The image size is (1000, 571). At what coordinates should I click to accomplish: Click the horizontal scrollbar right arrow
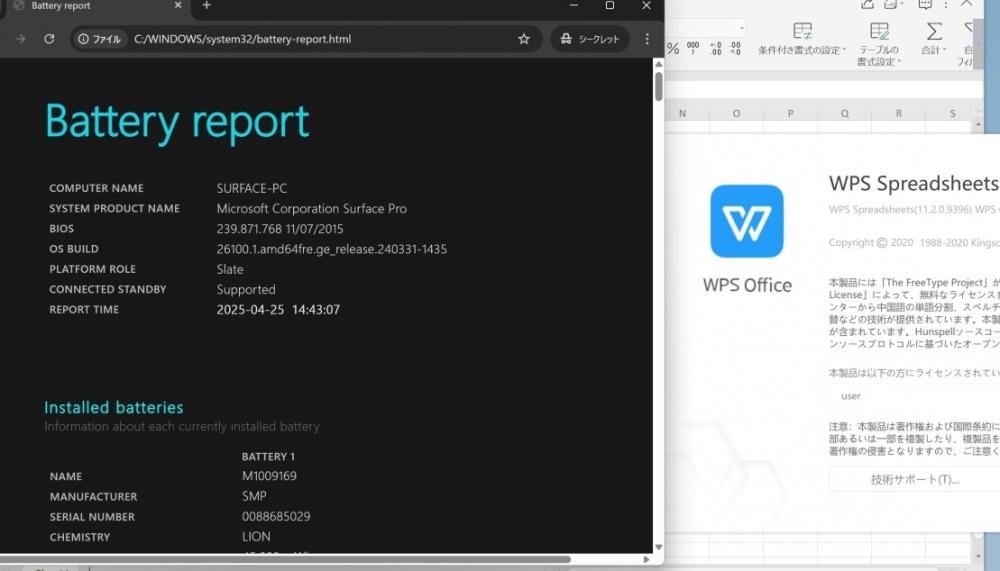coord(646,560)
